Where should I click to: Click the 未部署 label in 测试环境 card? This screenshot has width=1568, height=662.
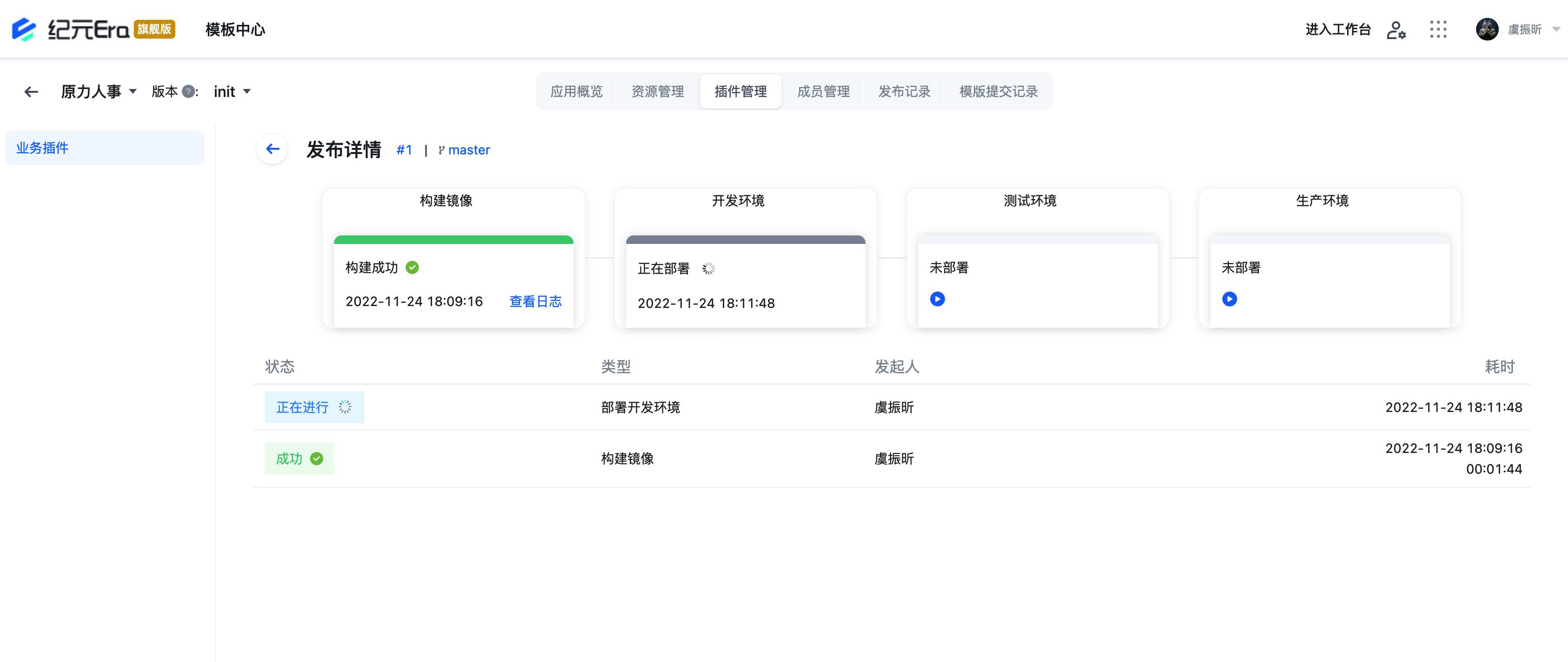pos(949,268)
